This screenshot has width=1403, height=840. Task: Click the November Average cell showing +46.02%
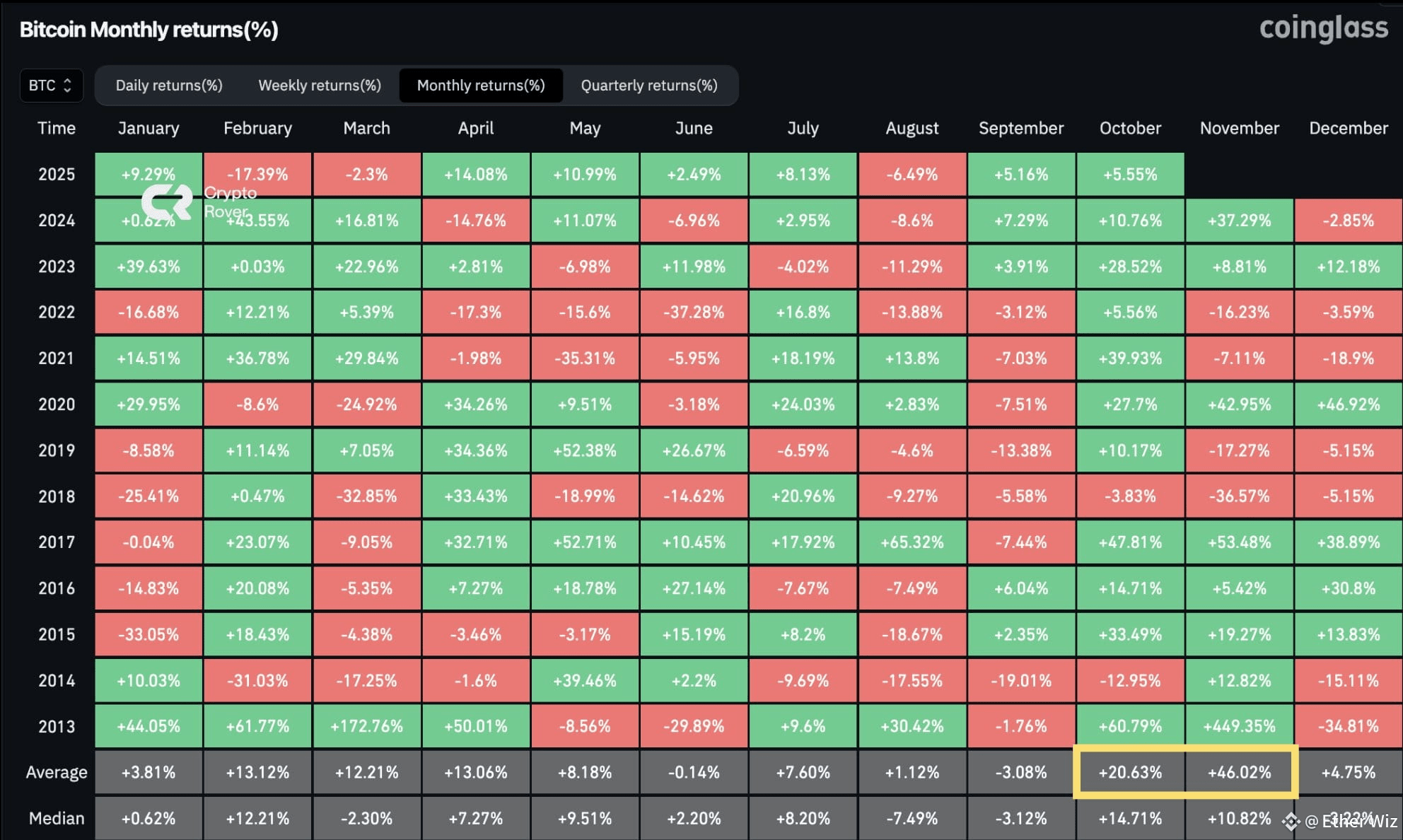pyautogui.click(x=1239, y=772)
